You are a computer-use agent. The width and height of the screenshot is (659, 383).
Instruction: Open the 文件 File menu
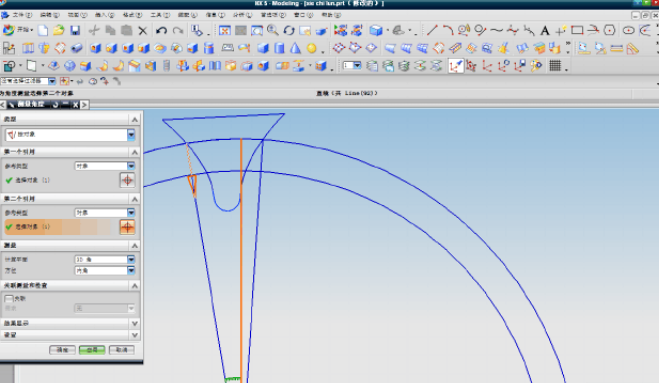pos(22,15)
